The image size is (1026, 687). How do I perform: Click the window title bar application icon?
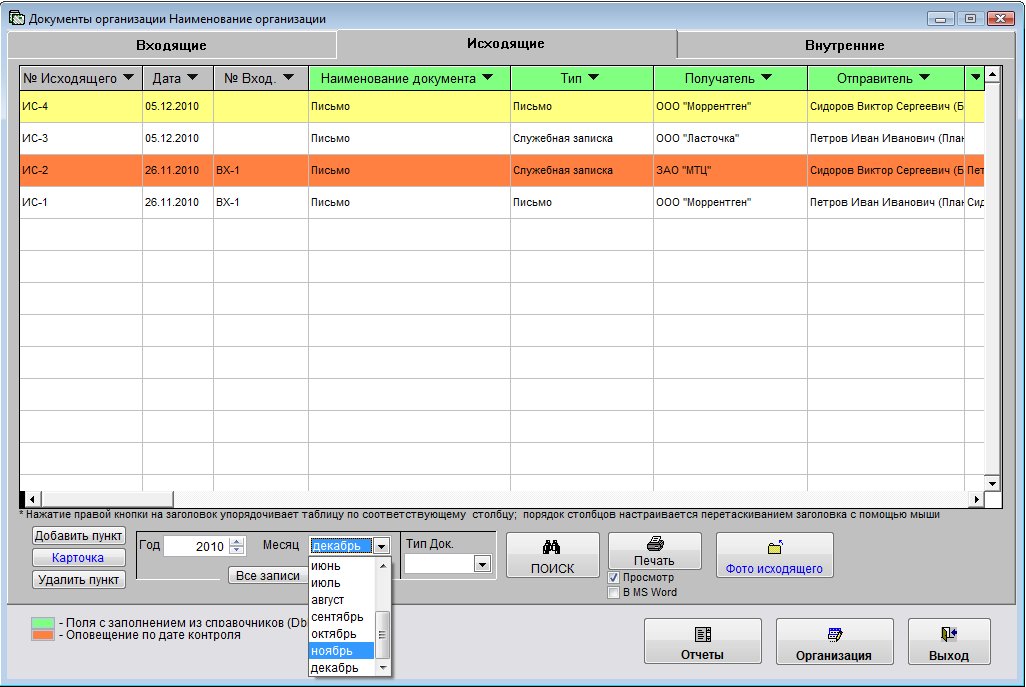tap(16, 19)
